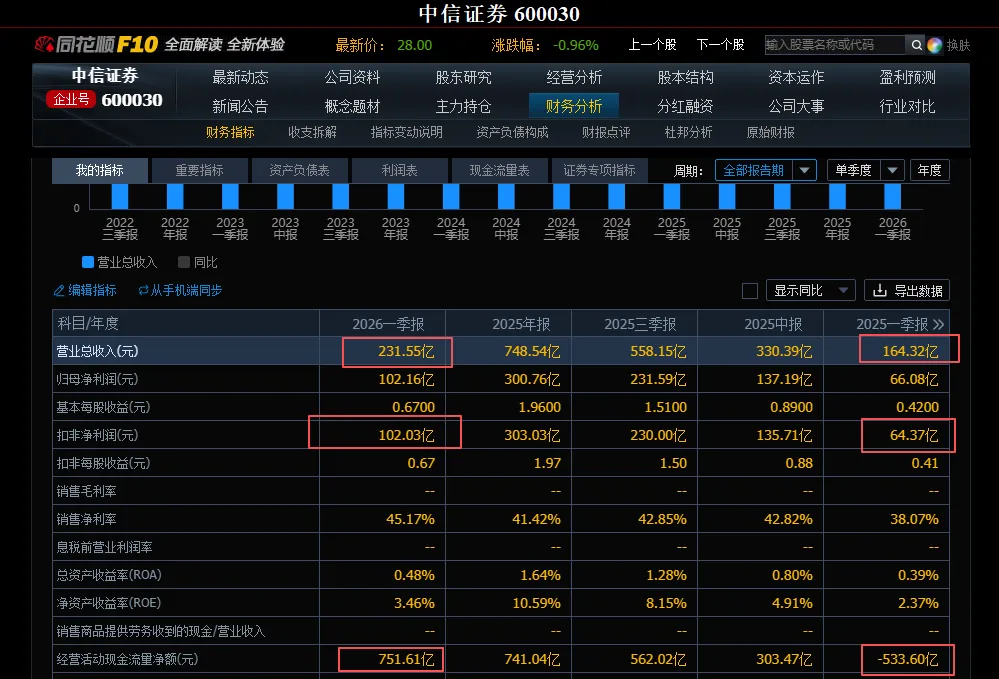Viewport: 999px width, 679px height.
Task: Select the 营业总收入(元) row label
Action: tap(97, 351)
